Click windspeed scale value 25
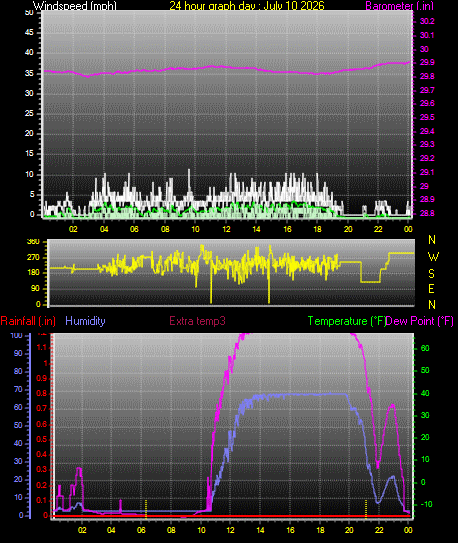This screenshot has height=543, width=458. (x=29, y=114)
